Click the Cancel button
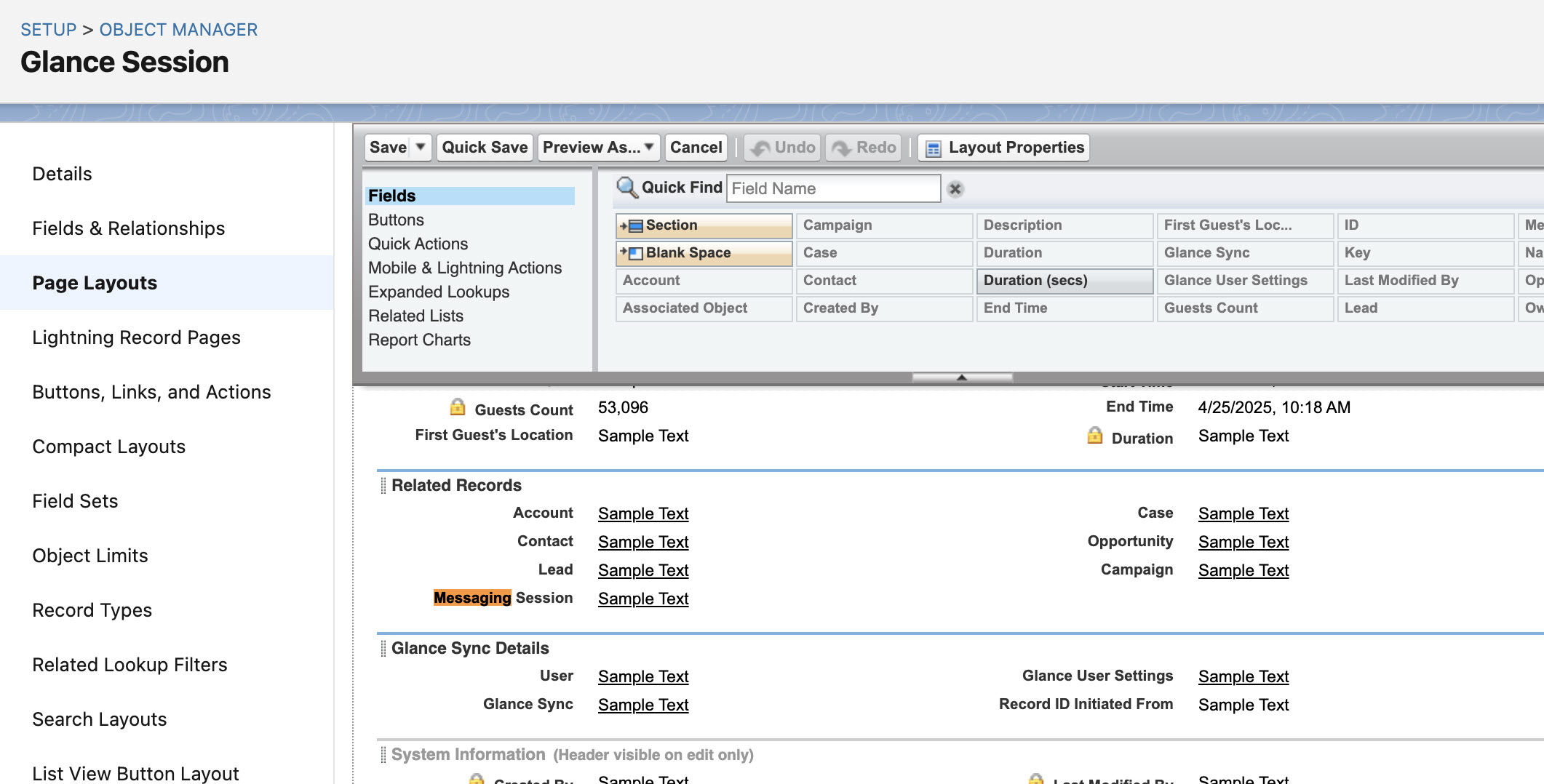Image resolution: width=1544 pixels, height=784 pixels. pos(696,148)
